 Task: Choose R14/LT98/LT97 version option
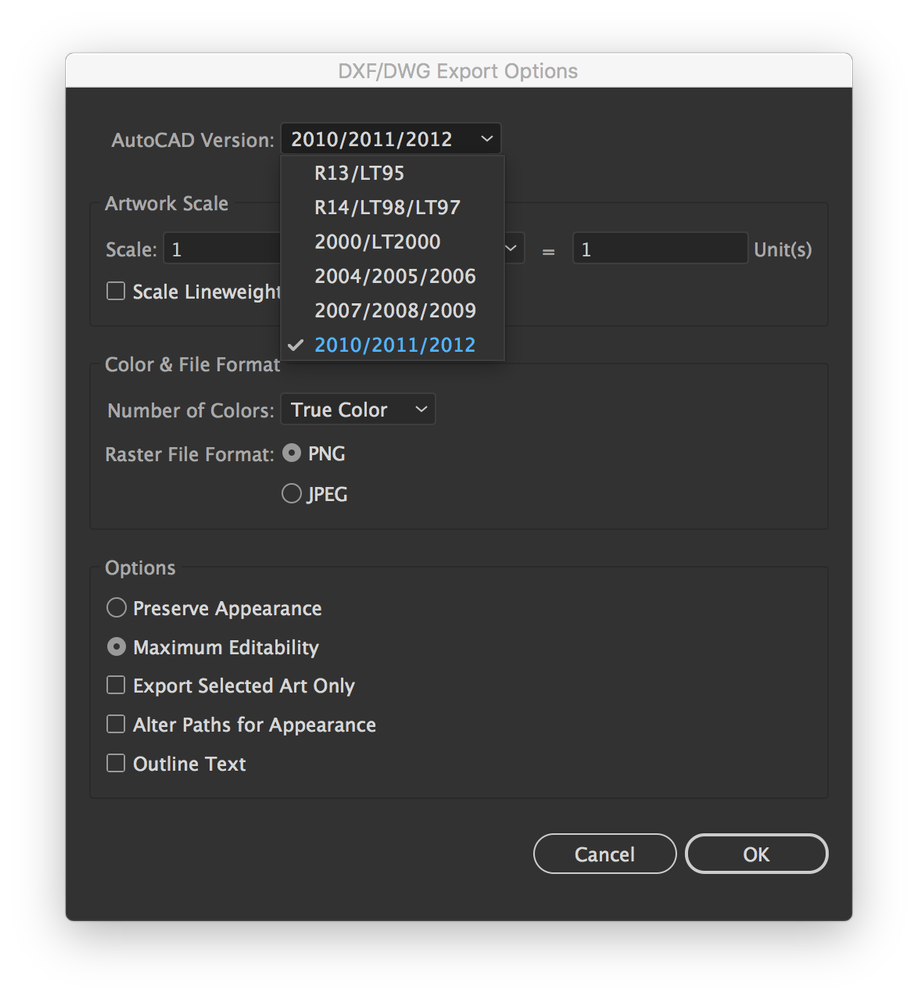pyautogui.click(x=388, y=207)
